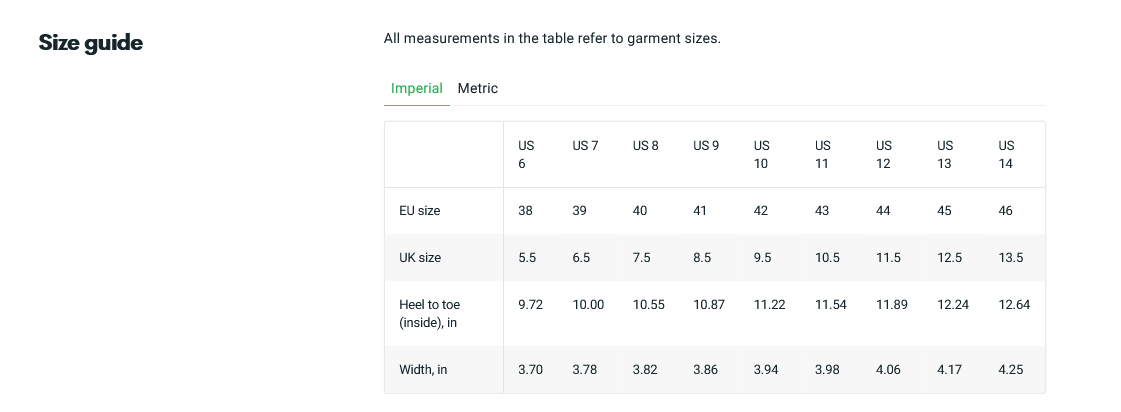This screenshot has height=412, width=1121.
Task: Click width value 4.25
Action: (x=1011, y=370)
